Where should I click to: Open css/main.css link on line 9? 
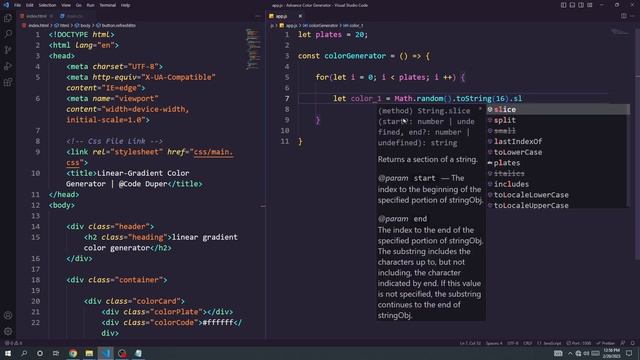click(213, 152)
